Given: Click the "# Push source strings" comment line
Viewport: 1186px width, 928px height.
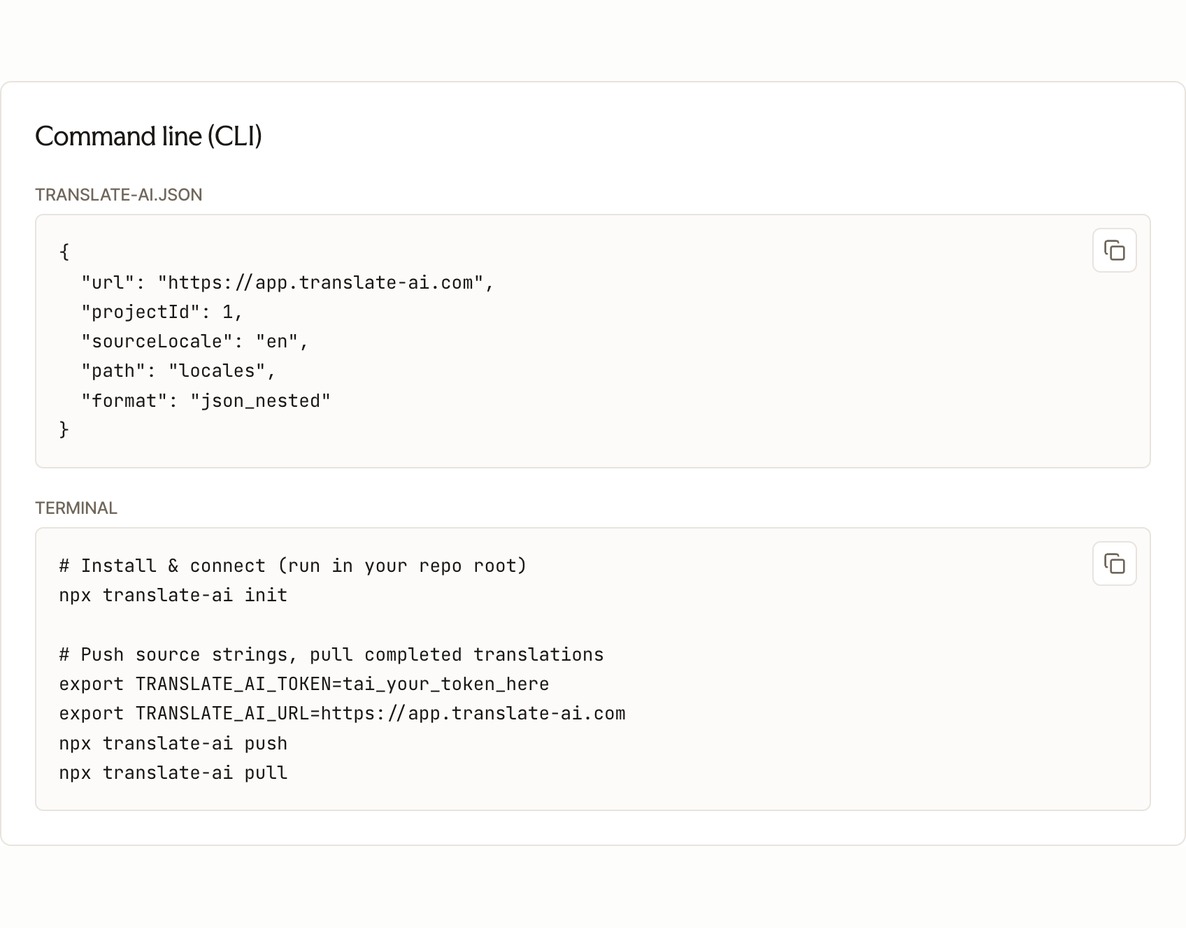Looking at the screenshot, I should [x=331, y=654].
